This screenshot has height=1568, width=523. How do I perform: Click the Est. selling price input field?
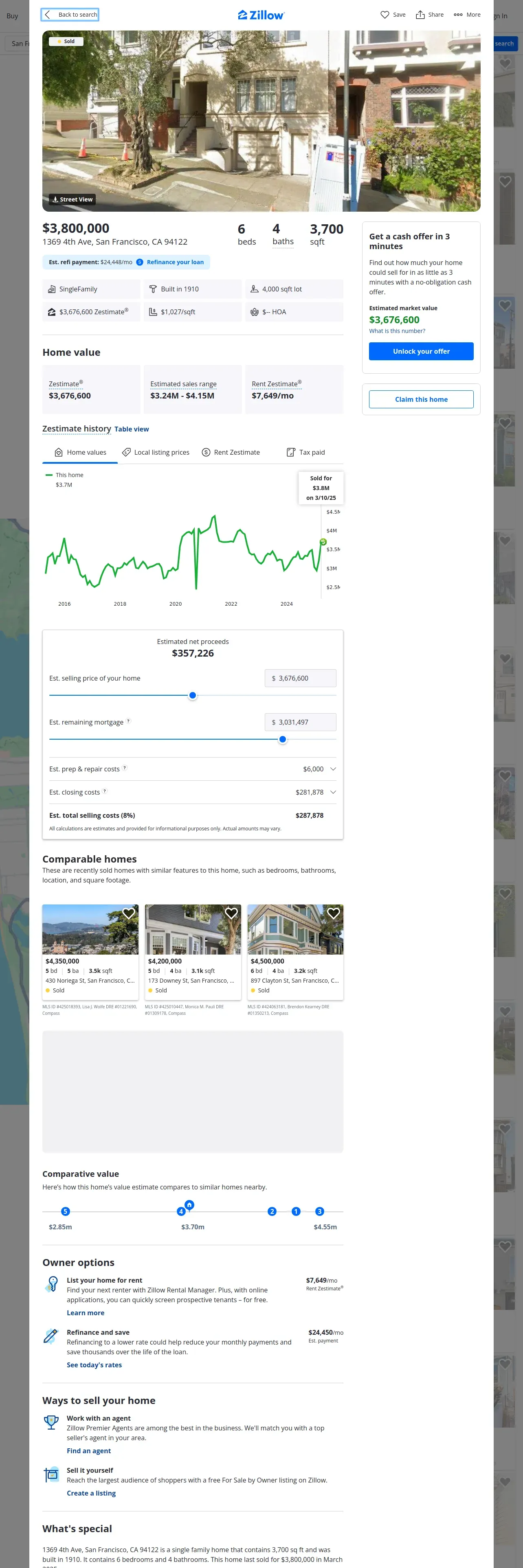[x=300, y=678]
